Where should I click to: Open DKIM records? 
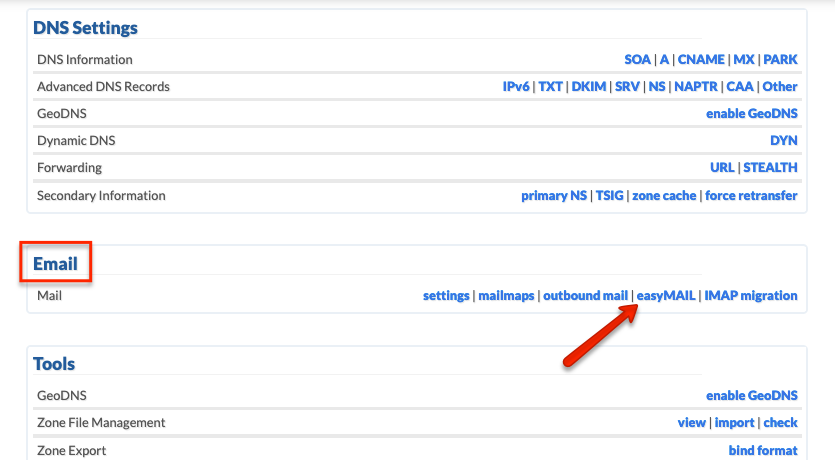[588, 86]
